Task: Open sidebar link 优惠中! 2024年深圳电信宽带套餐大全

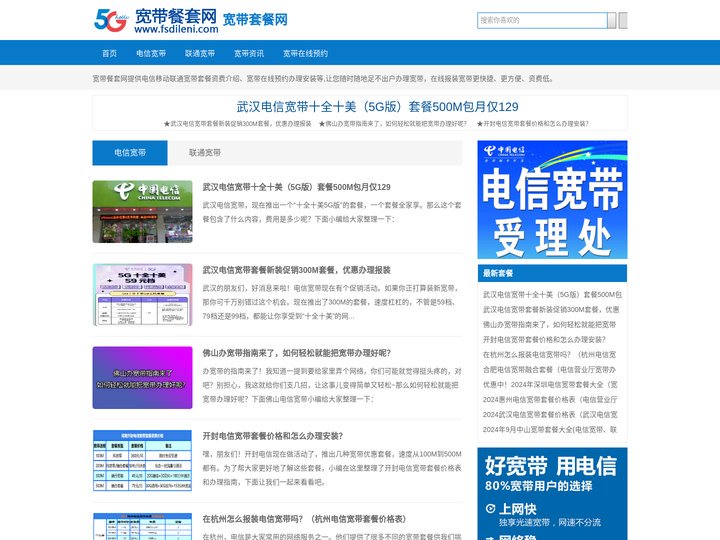Action: pyautogui.click(x=550, y=384)
